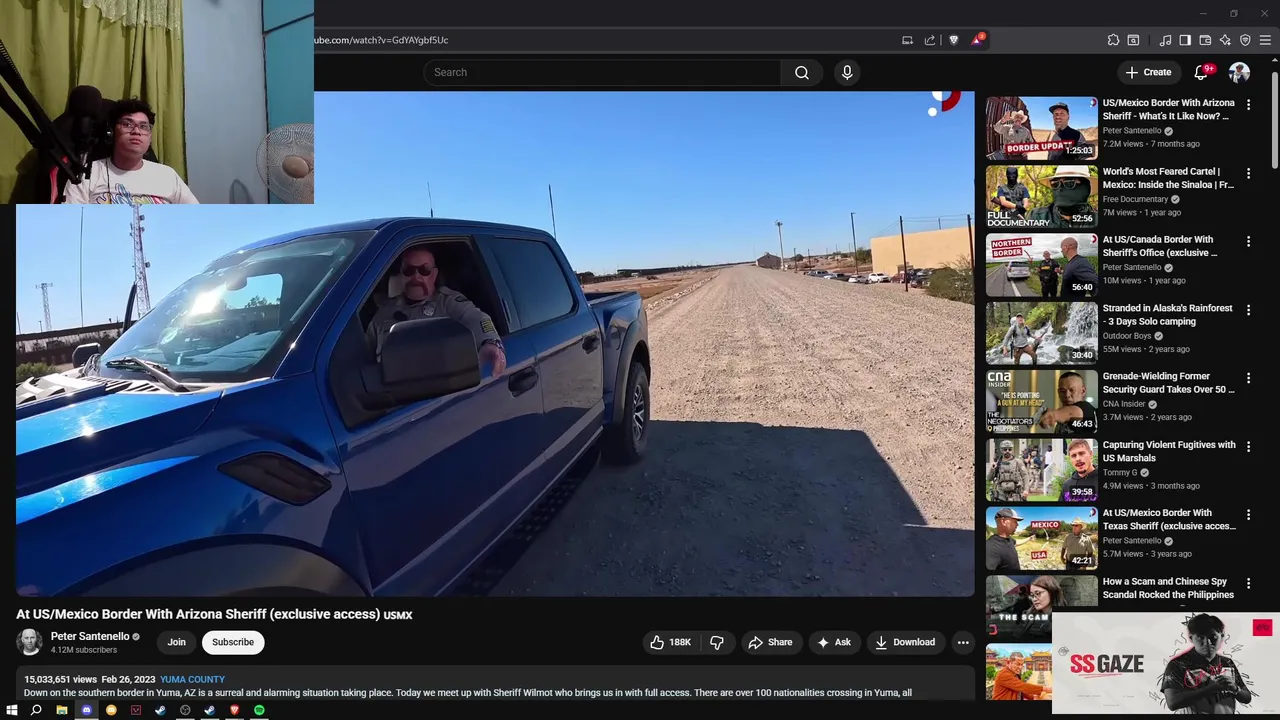Click the YouTube search magnifier button

point(802,72)
